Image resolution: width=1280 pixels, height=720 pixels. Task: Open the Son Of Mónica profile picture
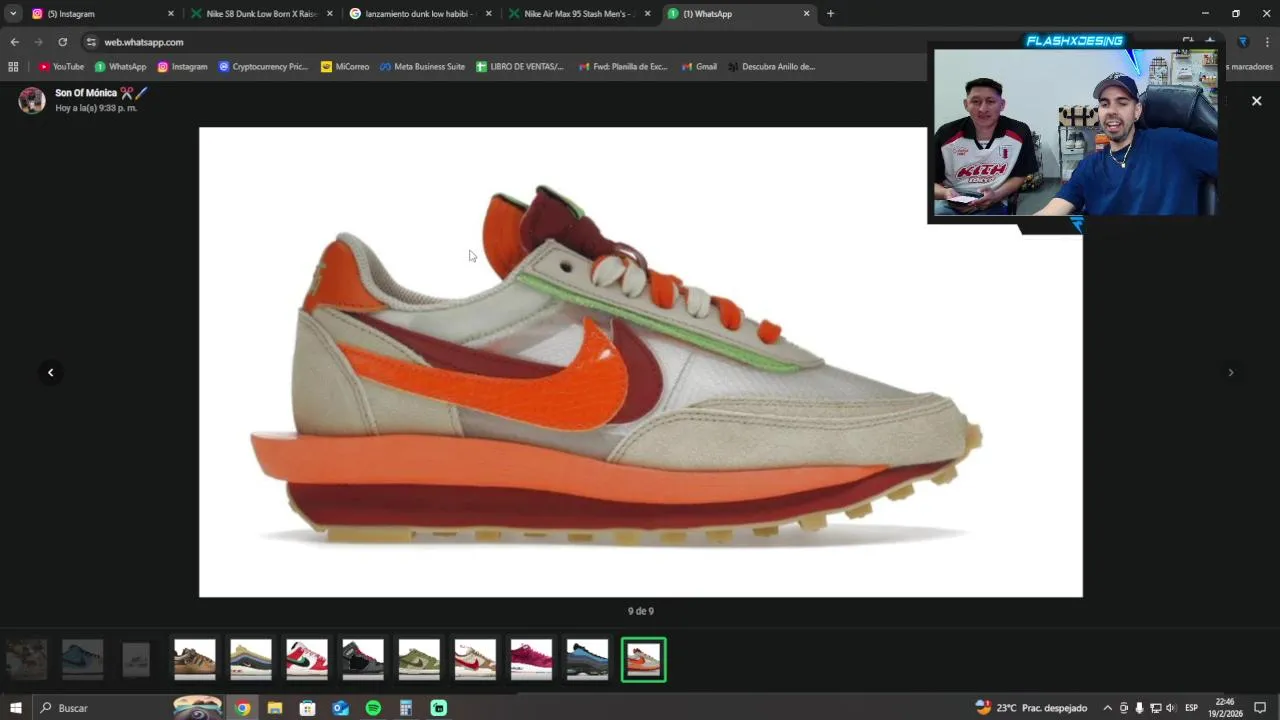coord(32,100)
